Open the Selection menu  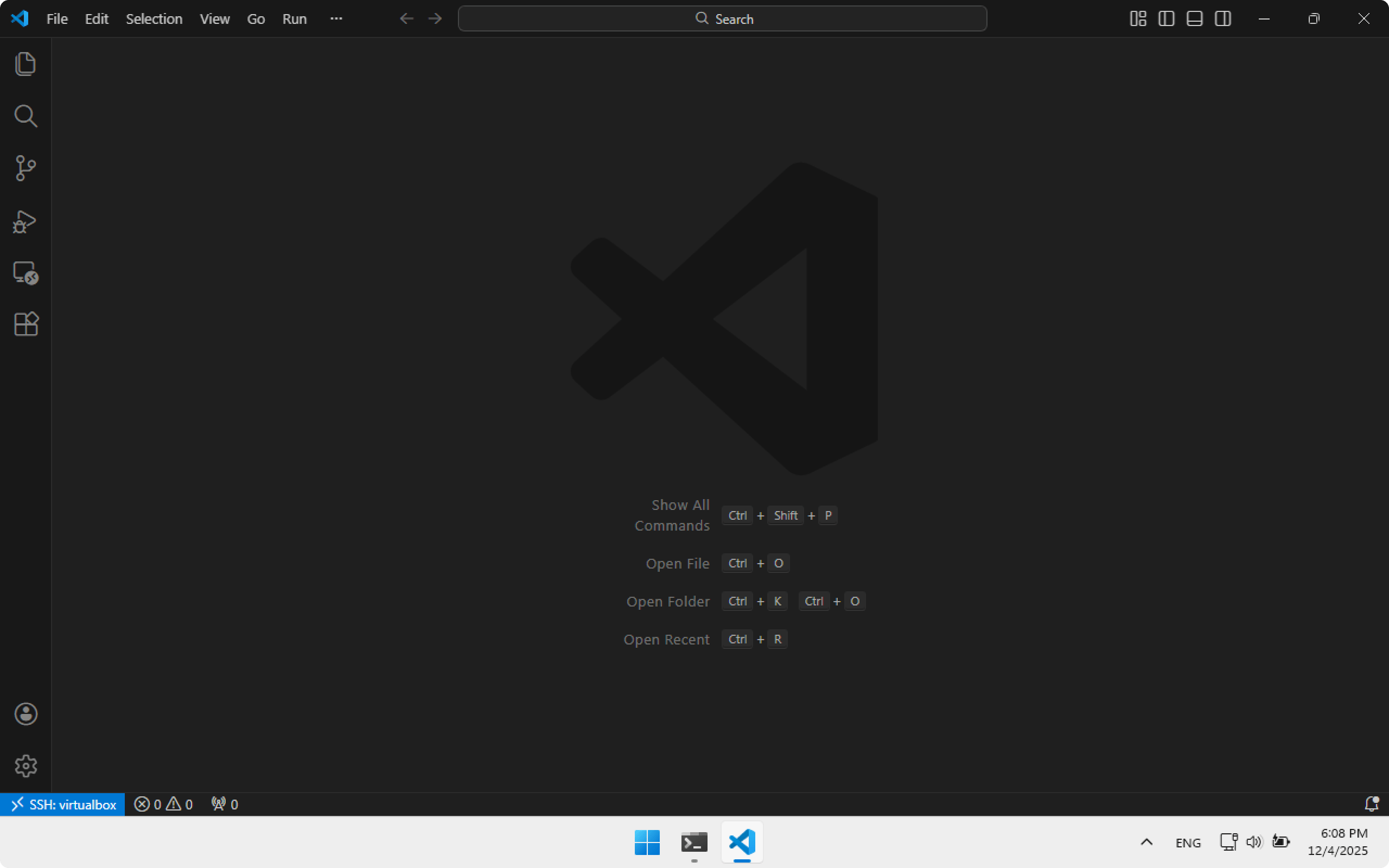[154, 19]
